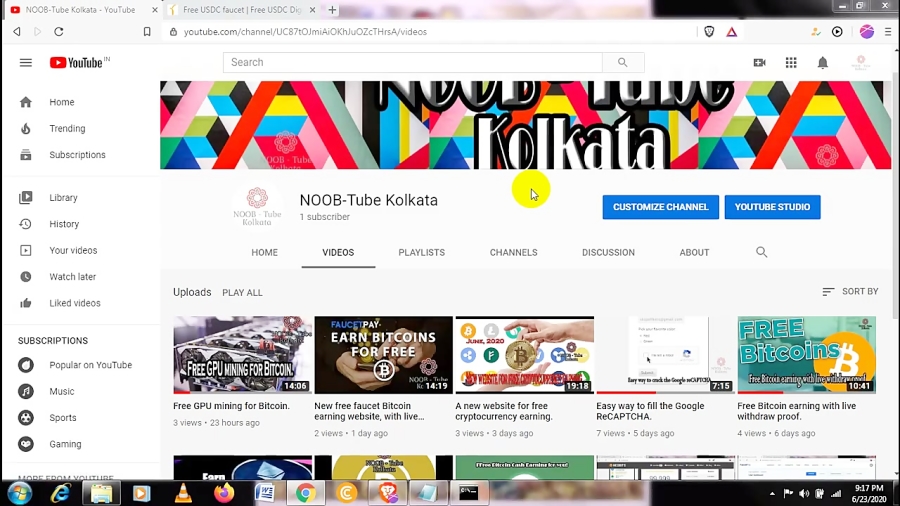900x506 pixels.
Task: Switch to the CHANNELS tab
Action: (513, 252)
